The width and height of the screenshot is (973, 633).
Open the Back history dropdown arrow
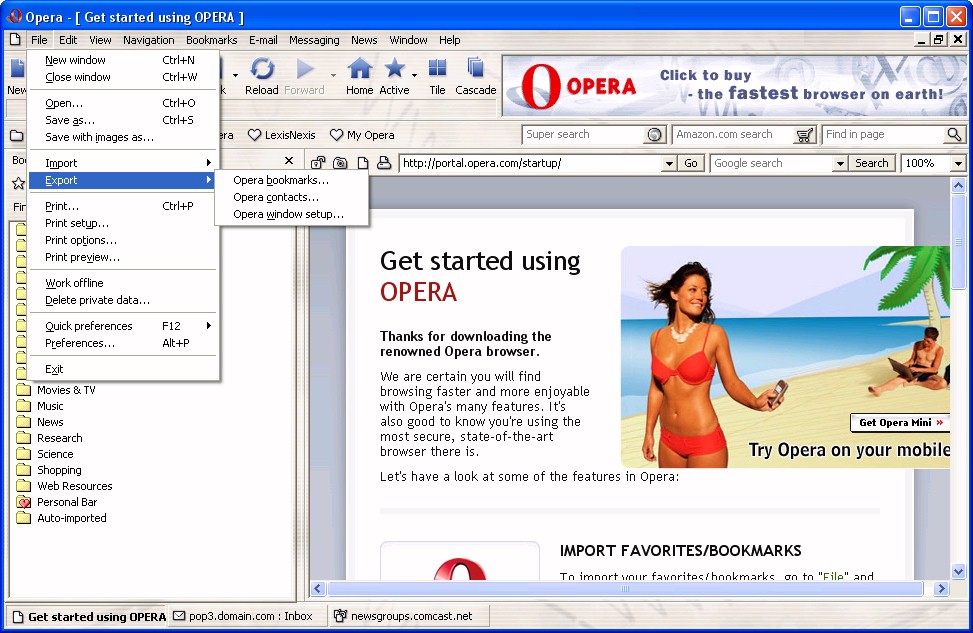tap(235, 75)
